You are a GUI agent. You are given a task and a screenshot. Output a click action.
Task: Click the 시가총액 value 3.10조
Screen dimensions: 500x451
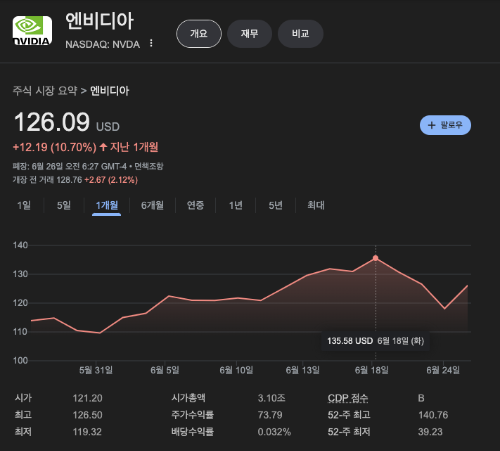[x=271, y=398]
